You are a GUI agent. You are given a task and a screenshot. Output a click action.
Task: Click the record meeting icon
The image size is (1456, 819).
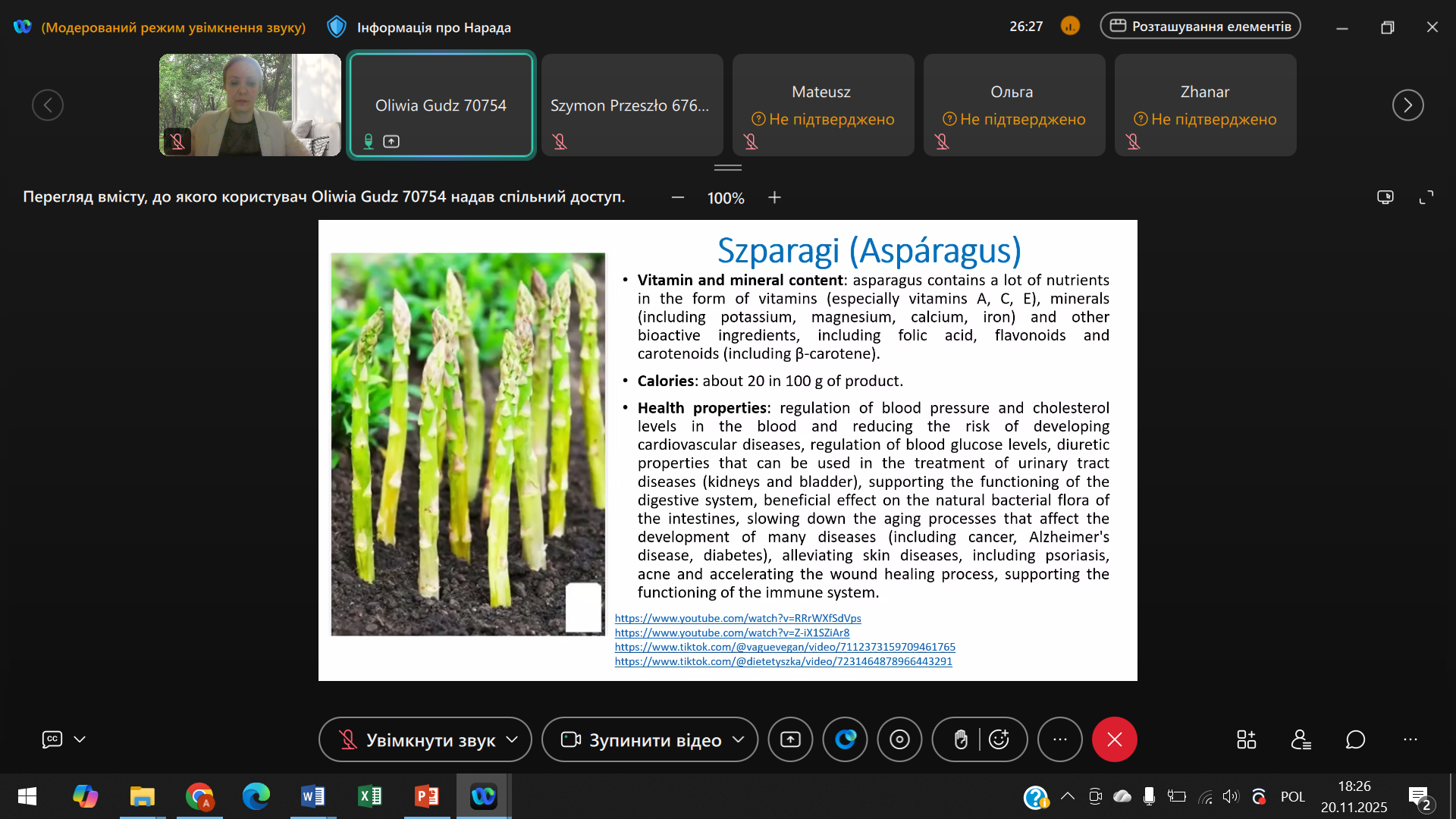pos(899,739)
